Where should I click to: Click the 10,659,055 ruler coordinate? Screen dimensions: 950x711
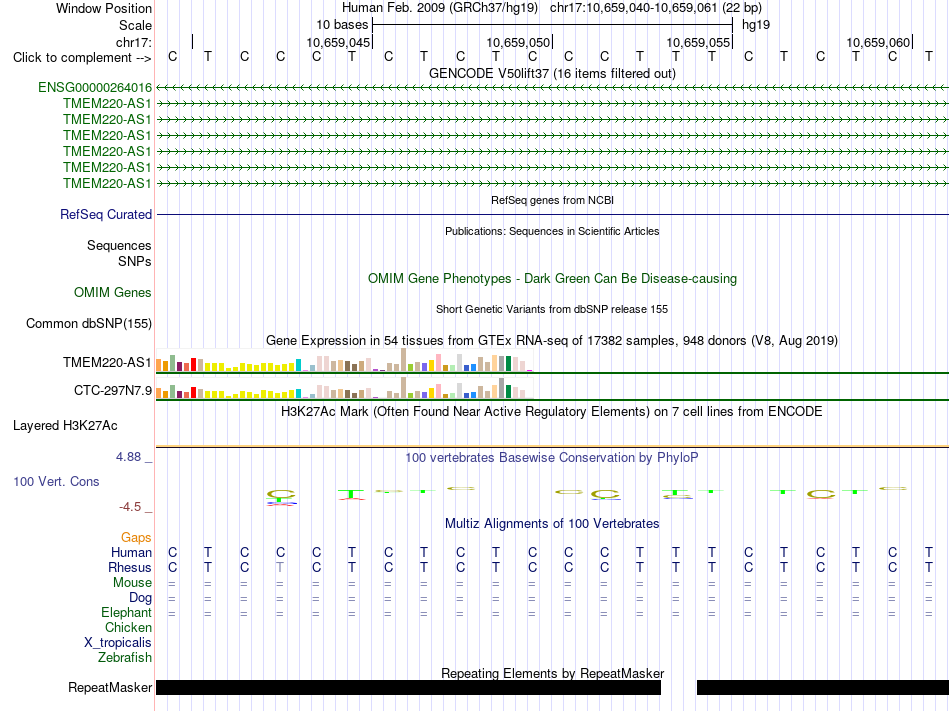coord(698,42)
